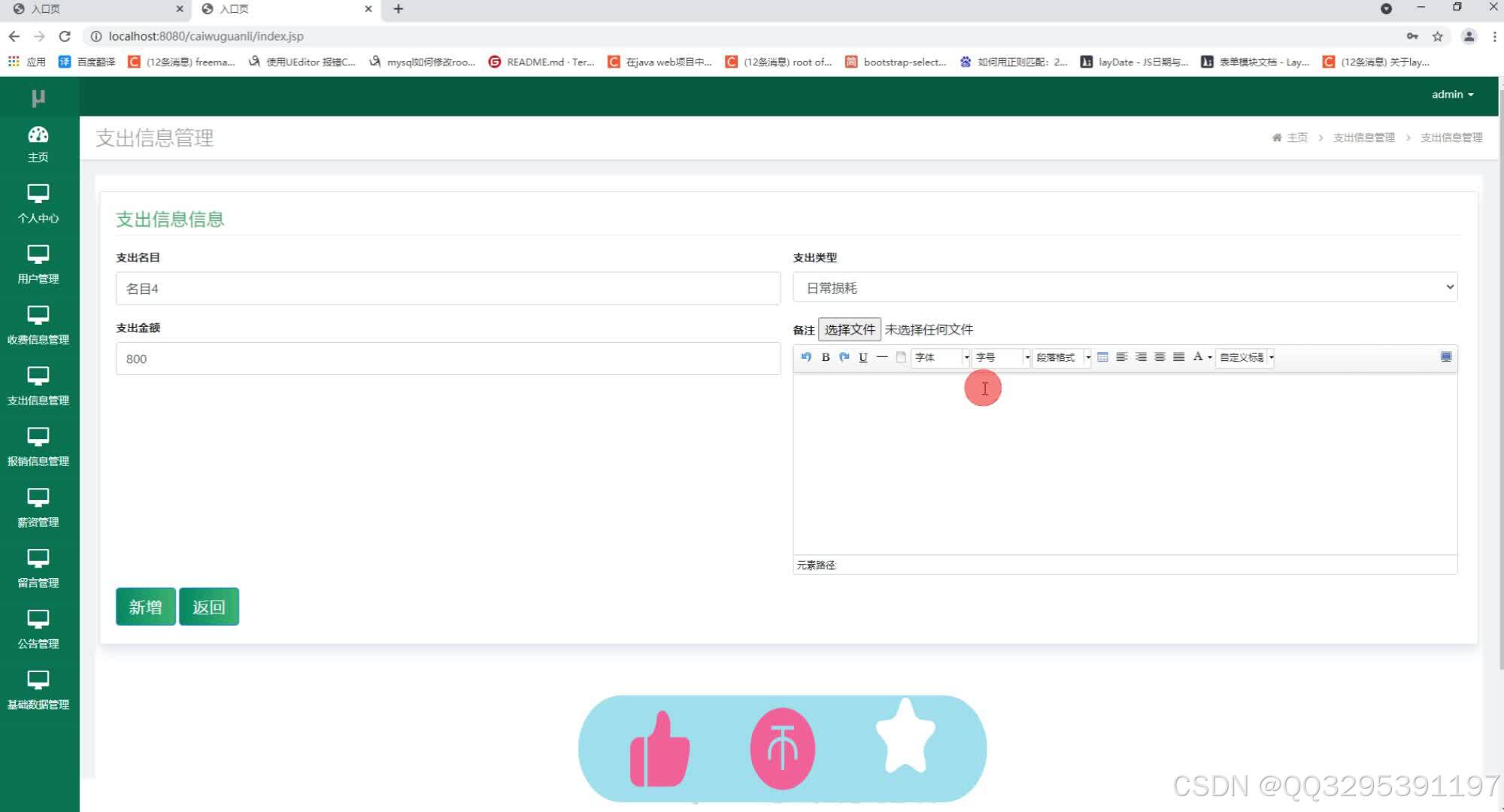This screenshot has height=812, width=1504.
Task: Open a new browser tab
Action: tap(399, 9)
